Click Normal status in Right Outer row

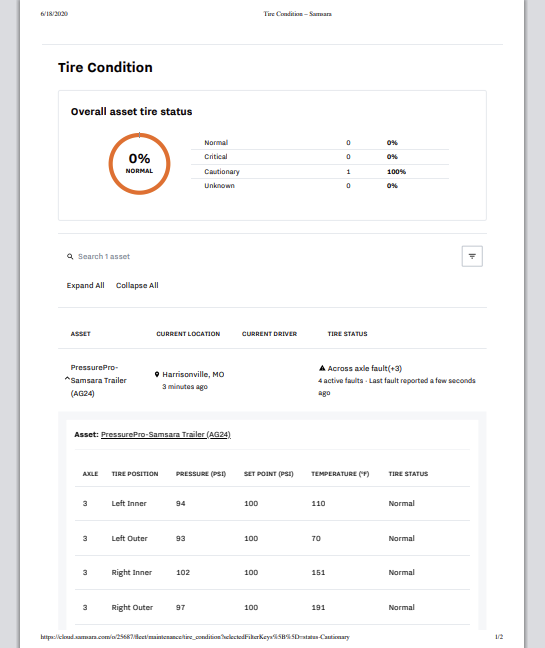pyautogui.click(x=402, y=608)
